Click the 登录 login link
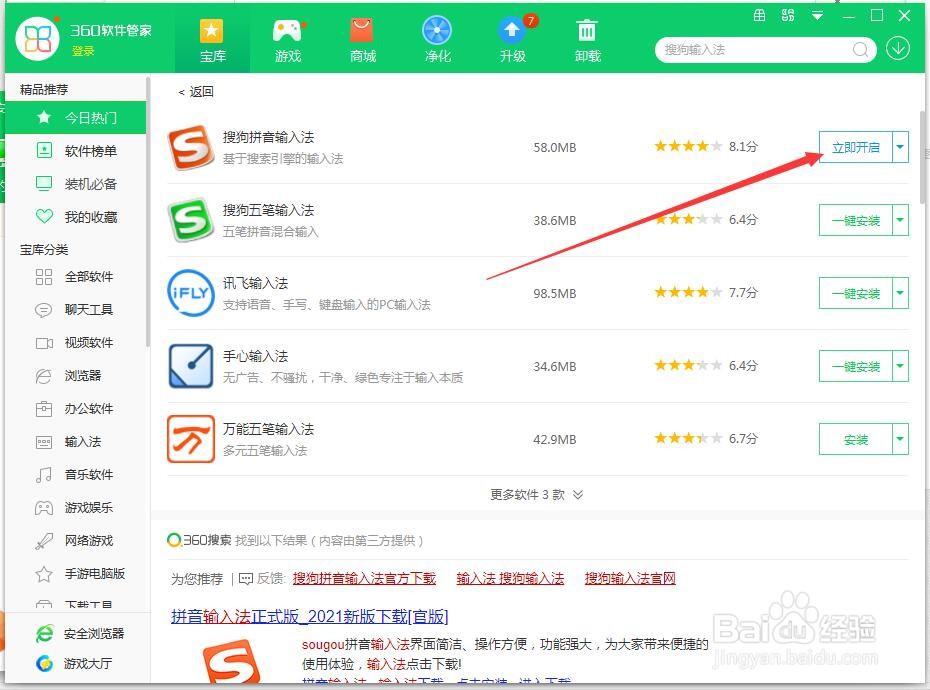Screen dimensions: 930x690 pos(83,52)
